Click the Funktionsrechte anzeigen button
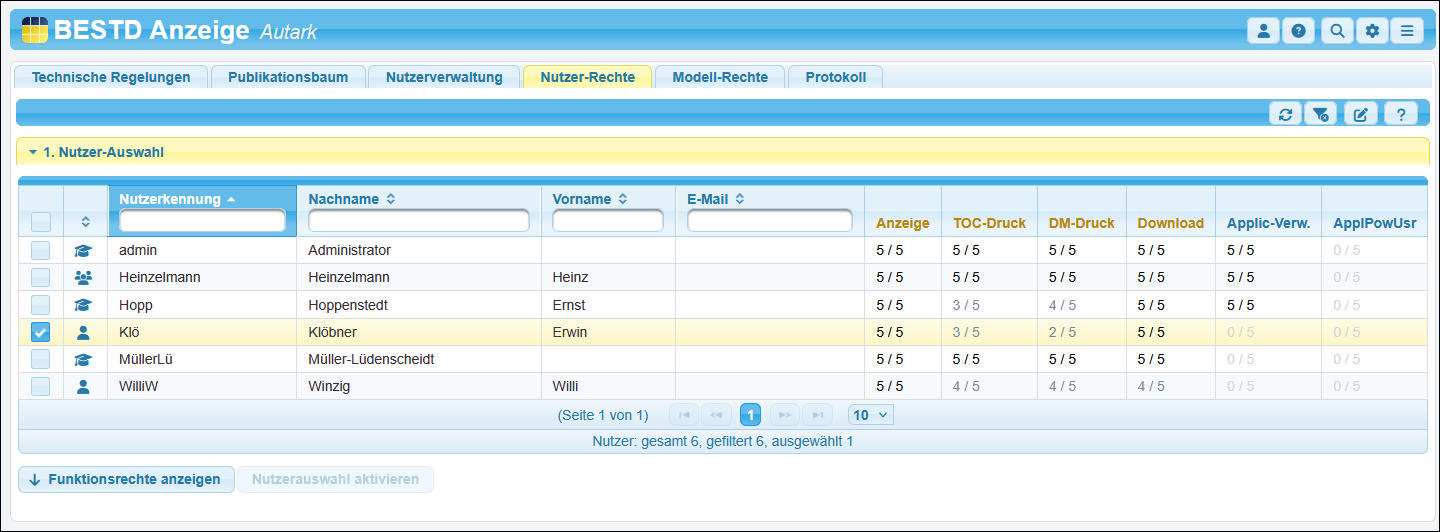1440x532 pixels. point(126,479)
